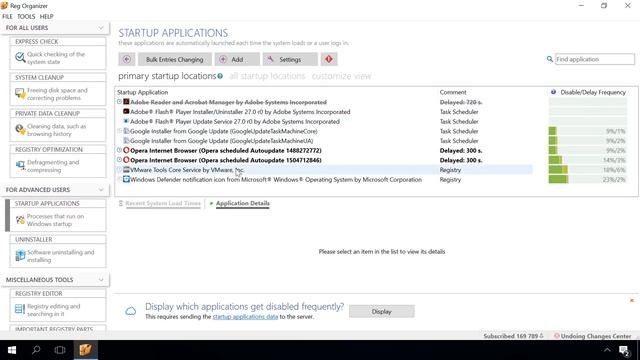Open Task View from the taskbar

(60, 350)
